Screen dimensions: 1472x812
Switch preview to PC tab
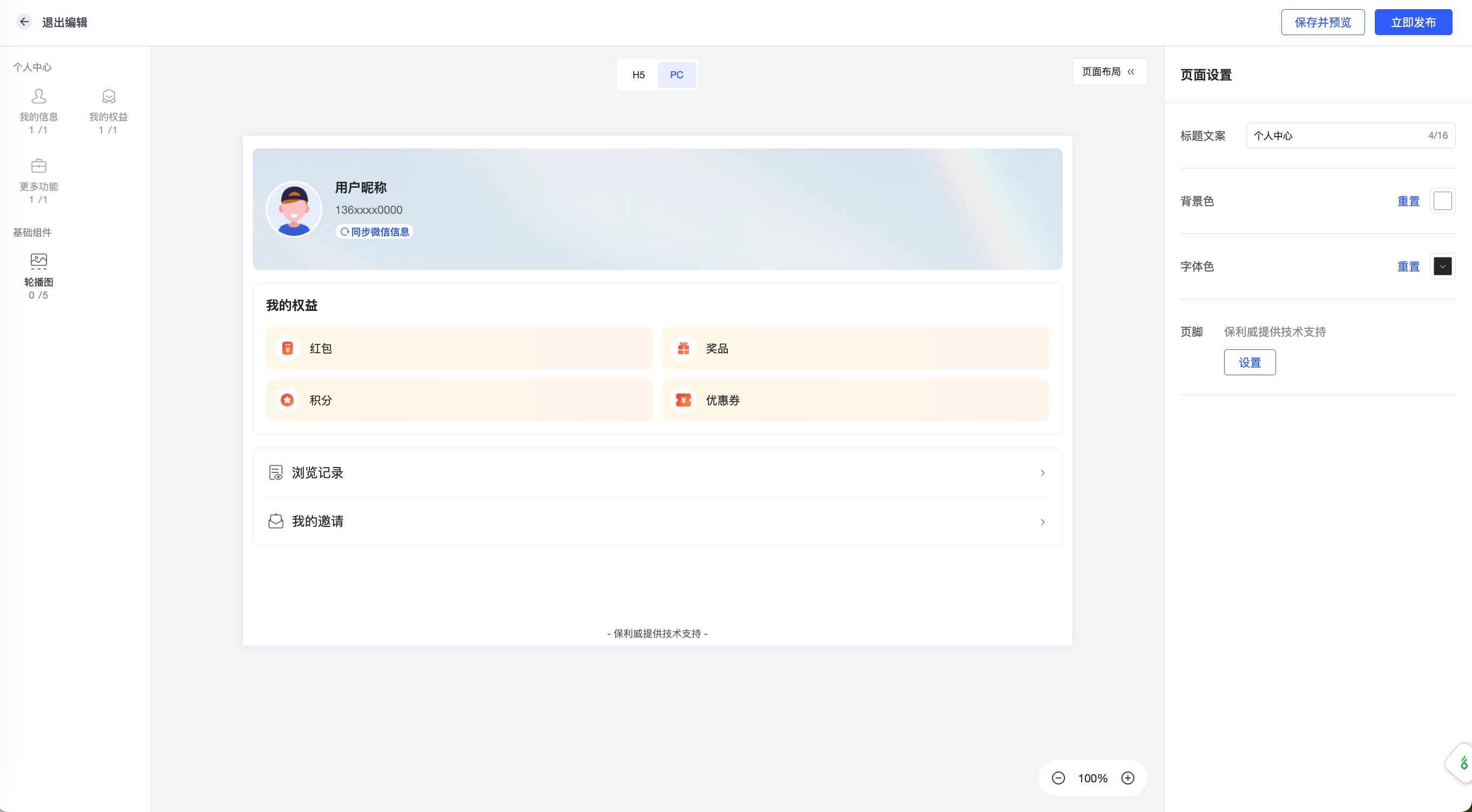pyautogui.click(x=677, y=75)
